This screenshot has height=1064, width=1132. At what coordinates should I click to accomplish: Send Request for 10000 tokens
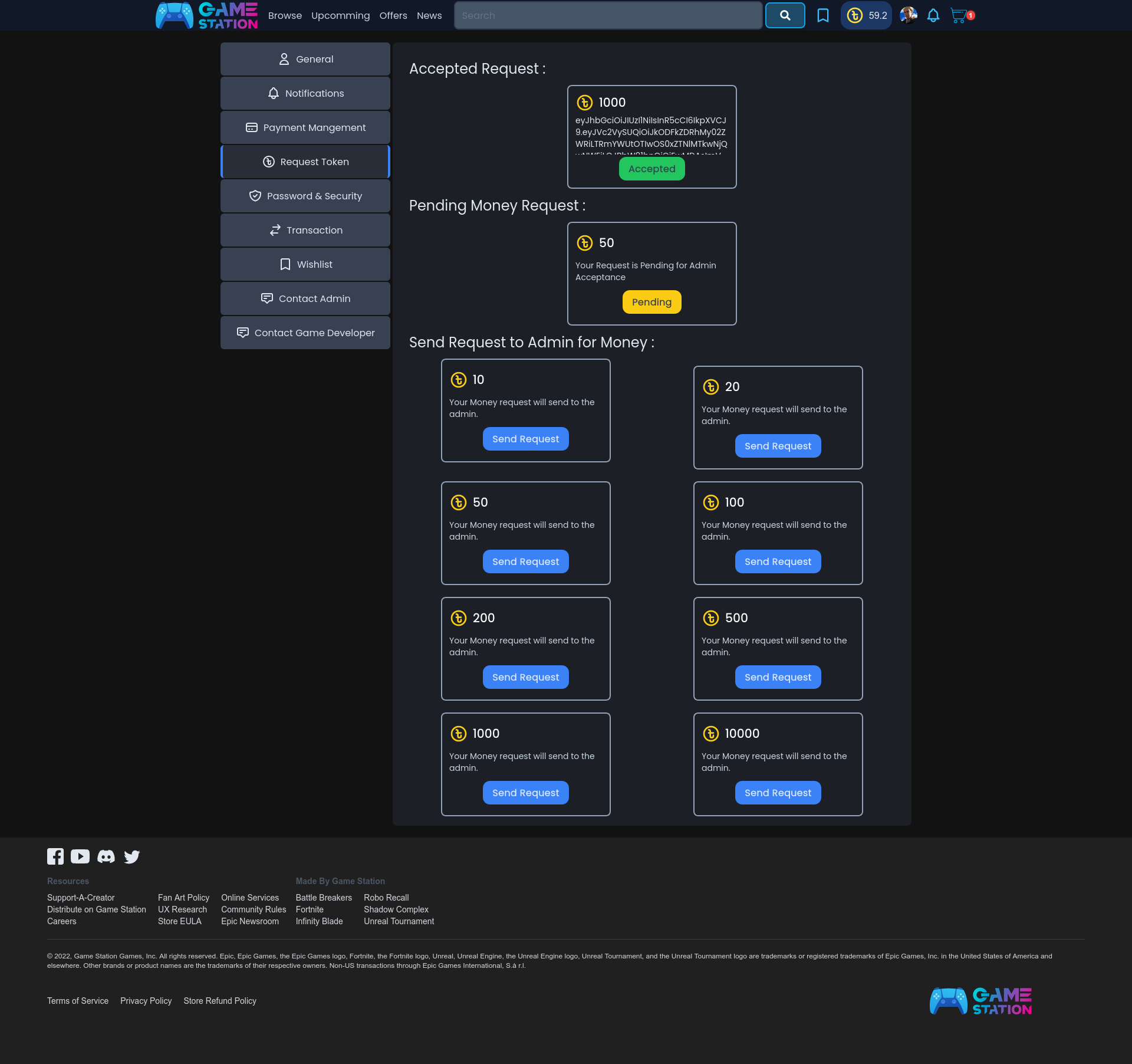click(x=778, y=793)
